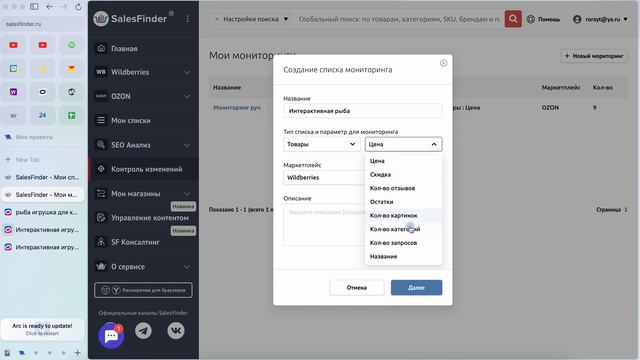This screenshot has height=360, width=640.
Task: Click the Arc new tab plus icon at bottom
Action: click(78, 352)
